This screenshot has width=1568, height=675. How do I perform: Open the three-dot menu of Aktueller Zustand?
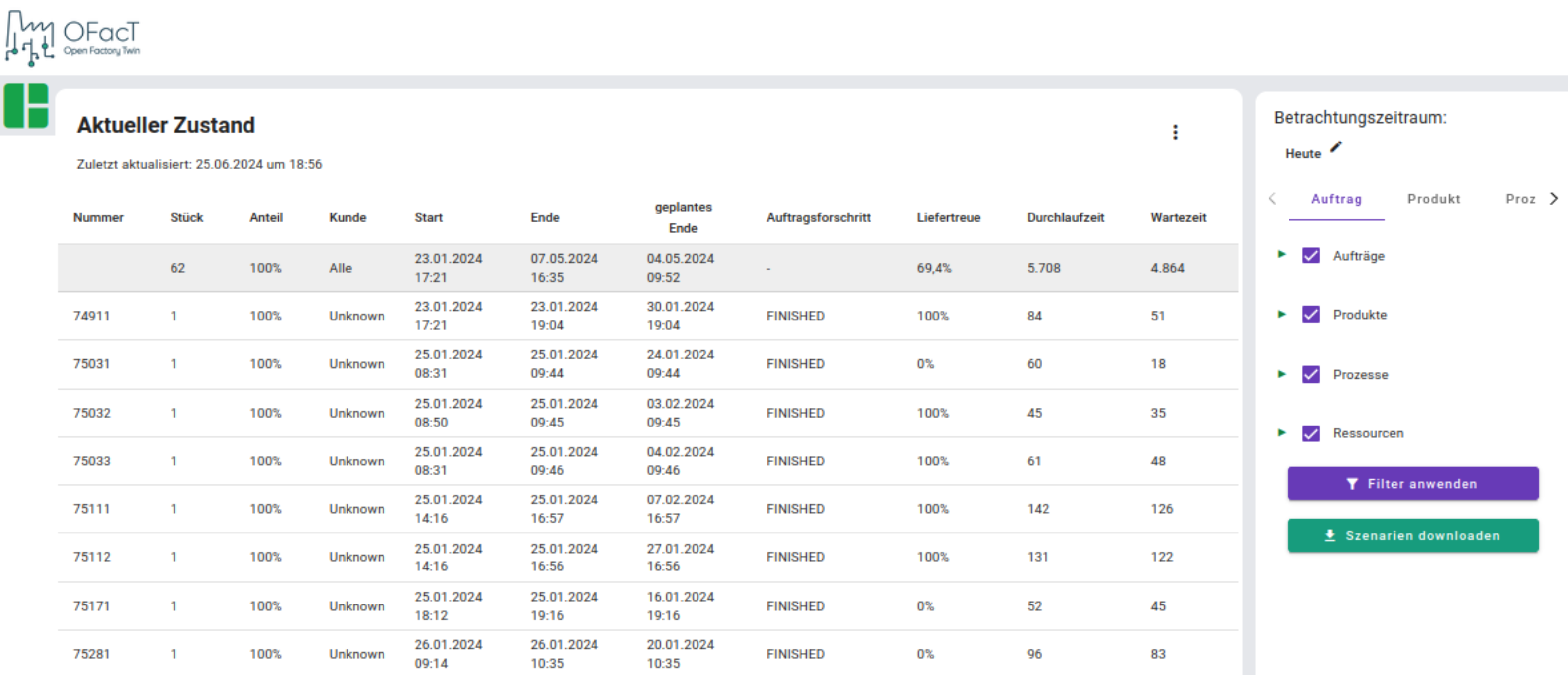1175,132
